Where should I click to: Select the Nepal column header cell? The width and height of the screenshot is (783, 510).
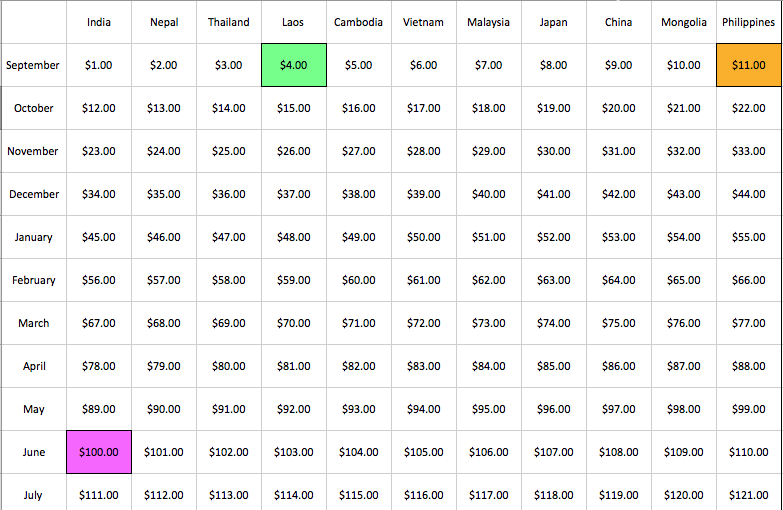[x=164, y=22]
